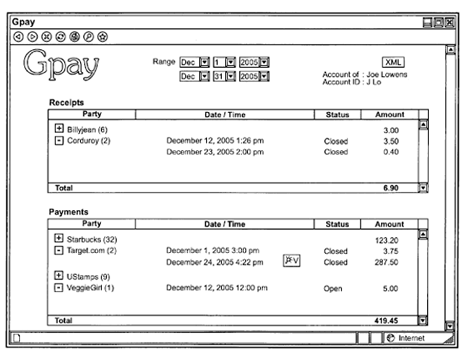467x361 pixels.
Task: Open the start month Dec dropdown
Action: click(x=204, y=62)
